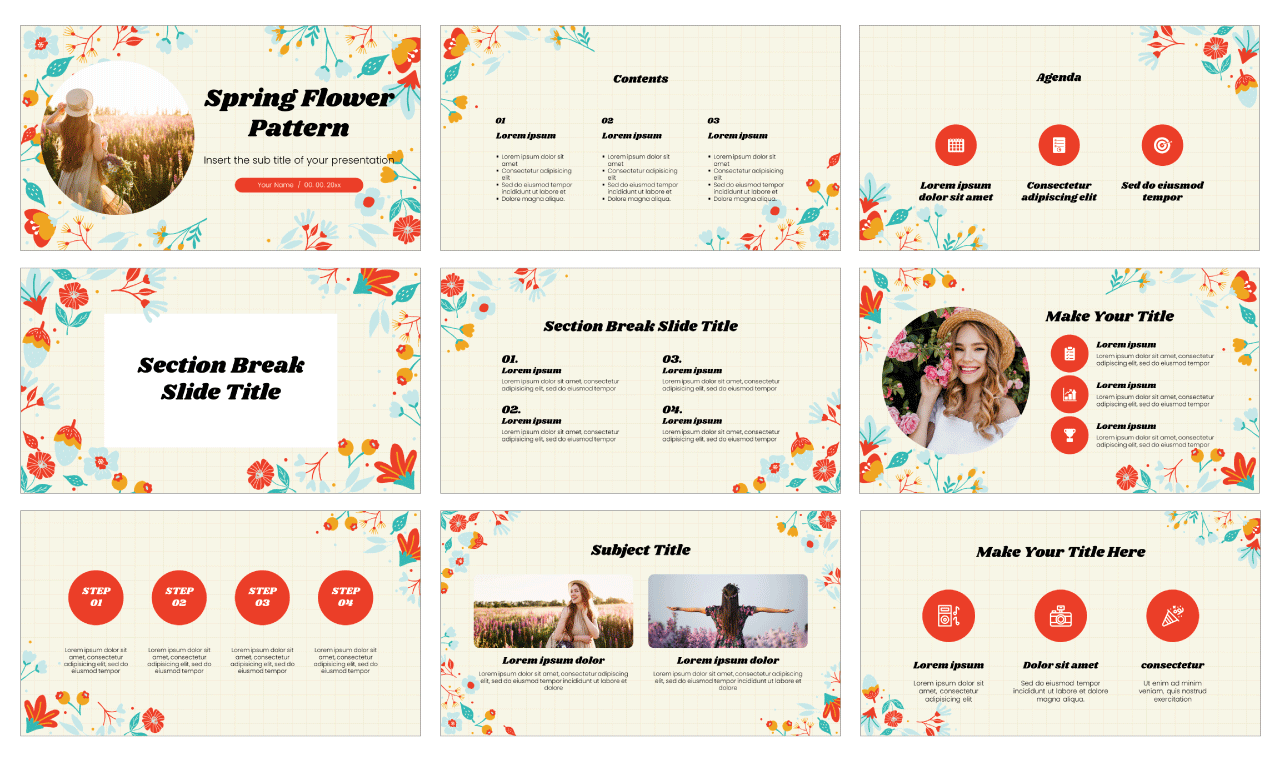
Task: Select the STEP 01 red circle
Action: tap(96, 597)
